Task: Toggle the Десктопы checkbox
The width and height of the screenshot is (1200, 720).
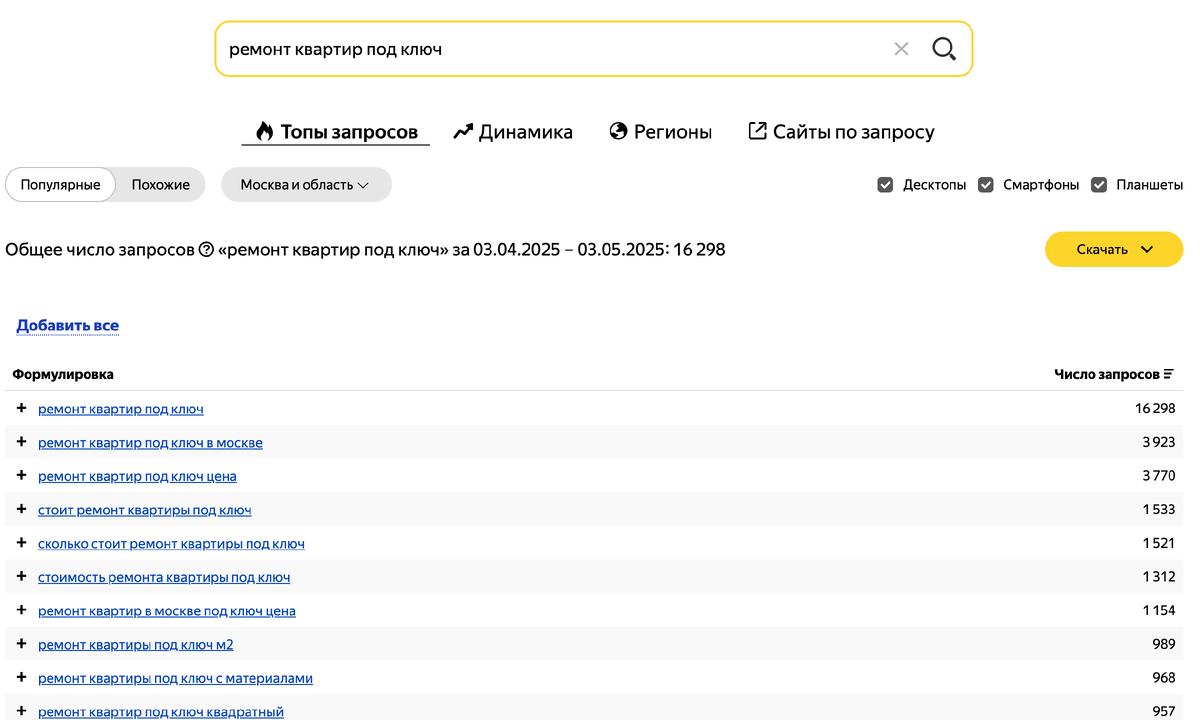Action: pyautogui.click(x=885, y=185)
